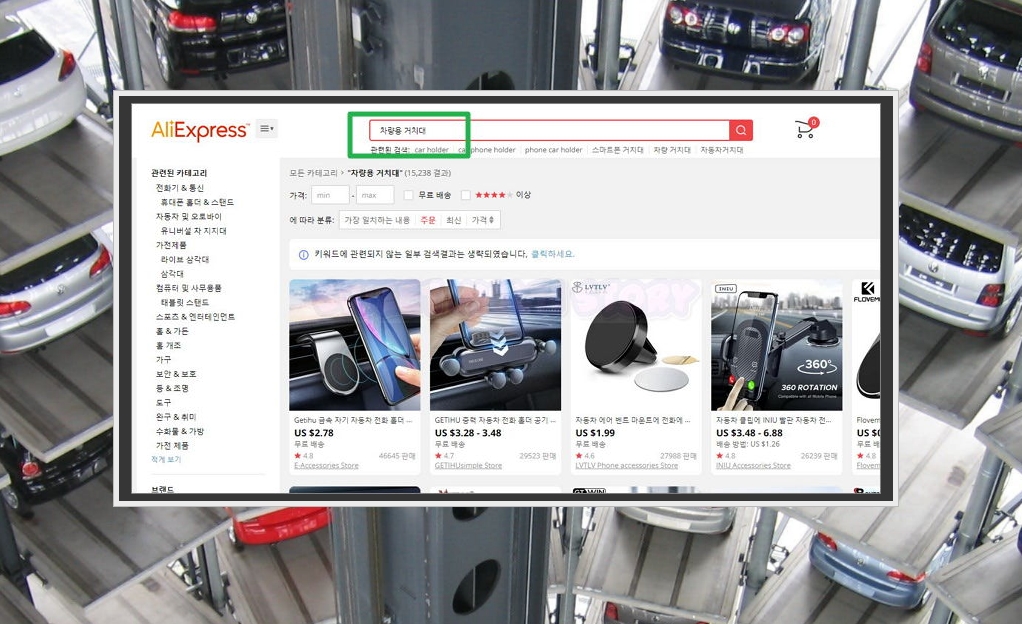
Task: Sort by 가장 일치하는 내용
Action: pyautogui.click(x=377, y=220)
